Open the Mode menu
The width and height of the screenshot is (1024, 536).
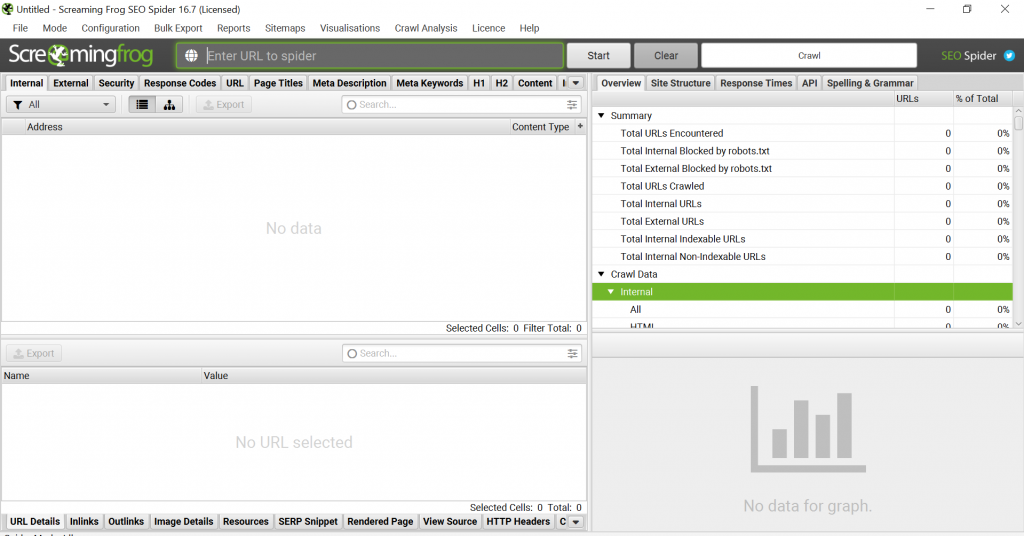[x=55, y=28]
